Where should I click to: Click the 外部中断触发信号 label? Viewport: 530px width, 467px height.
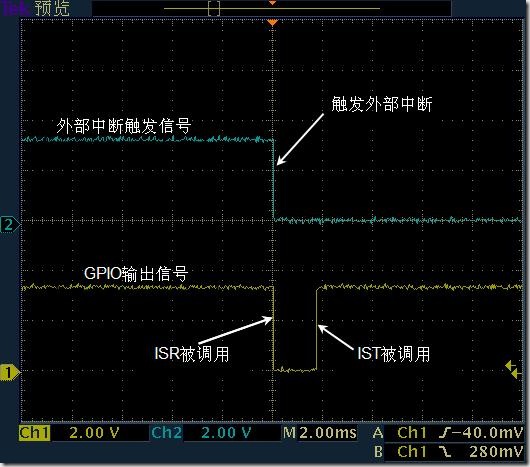click(124, 126)
